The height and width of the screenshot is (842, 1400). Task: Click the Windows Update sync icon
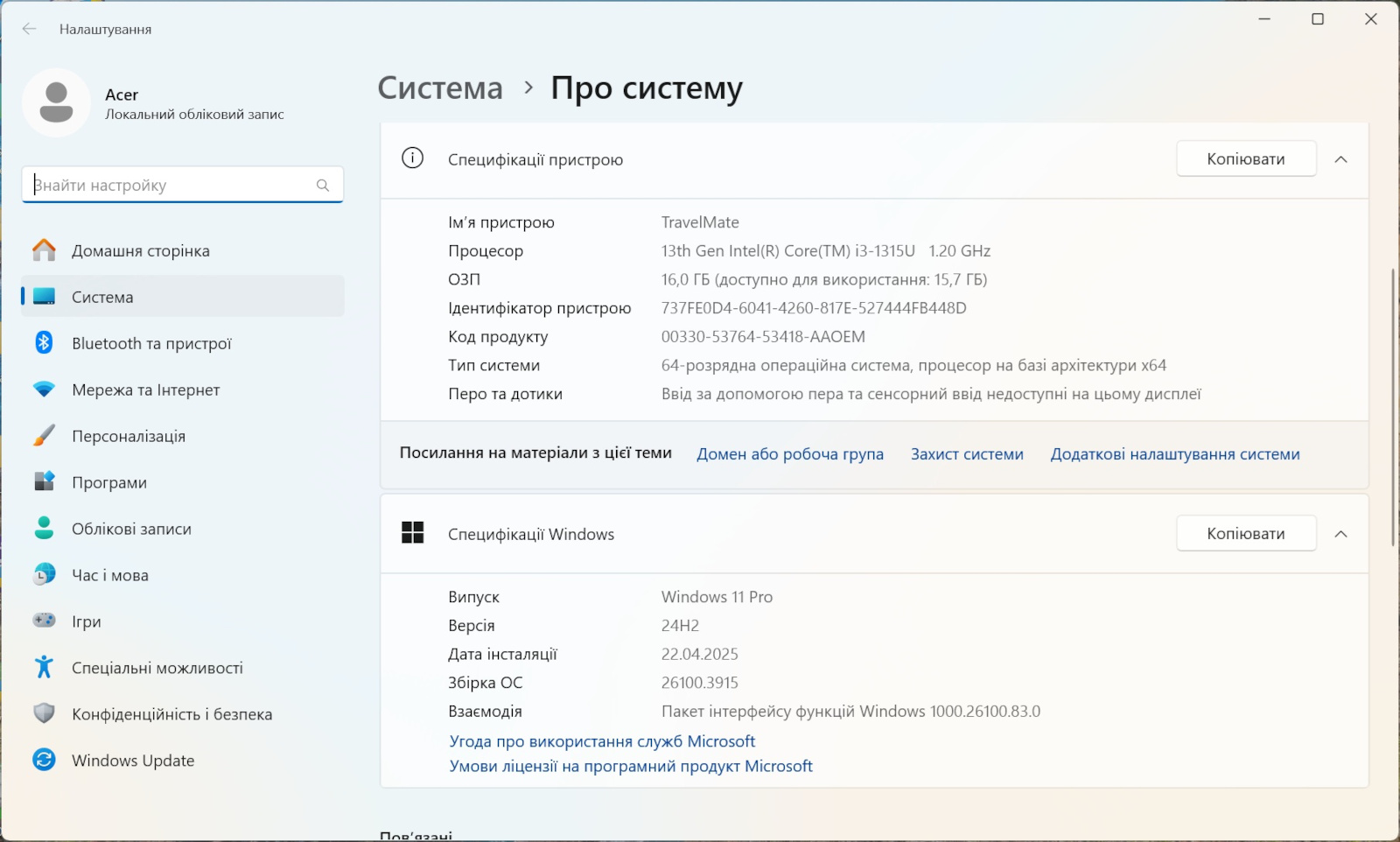pyautogui.click(x=44, y=760)
